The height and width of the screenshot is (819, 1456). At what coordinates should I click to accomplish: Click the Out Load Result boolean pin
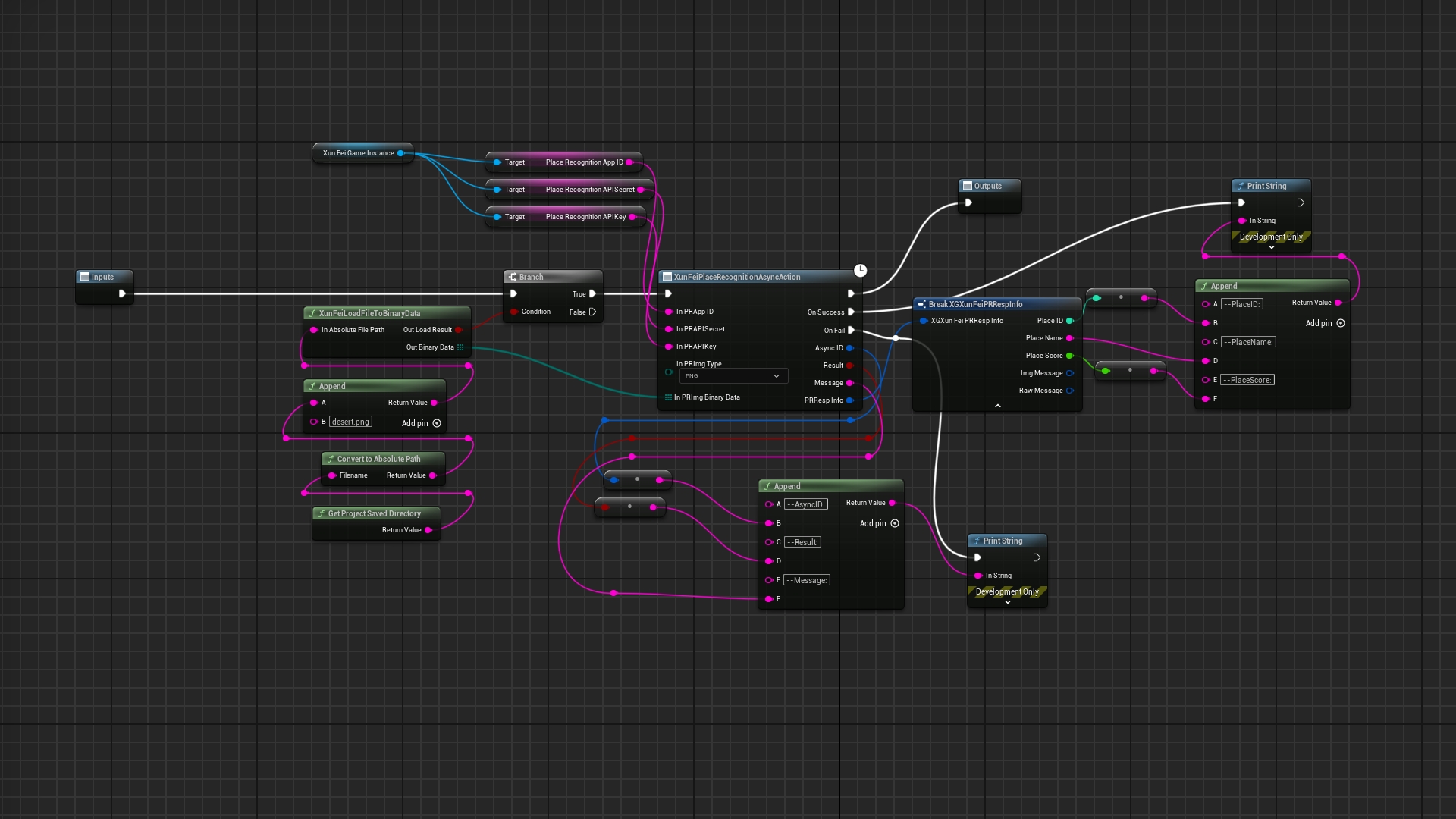click(x=459, y=330)
